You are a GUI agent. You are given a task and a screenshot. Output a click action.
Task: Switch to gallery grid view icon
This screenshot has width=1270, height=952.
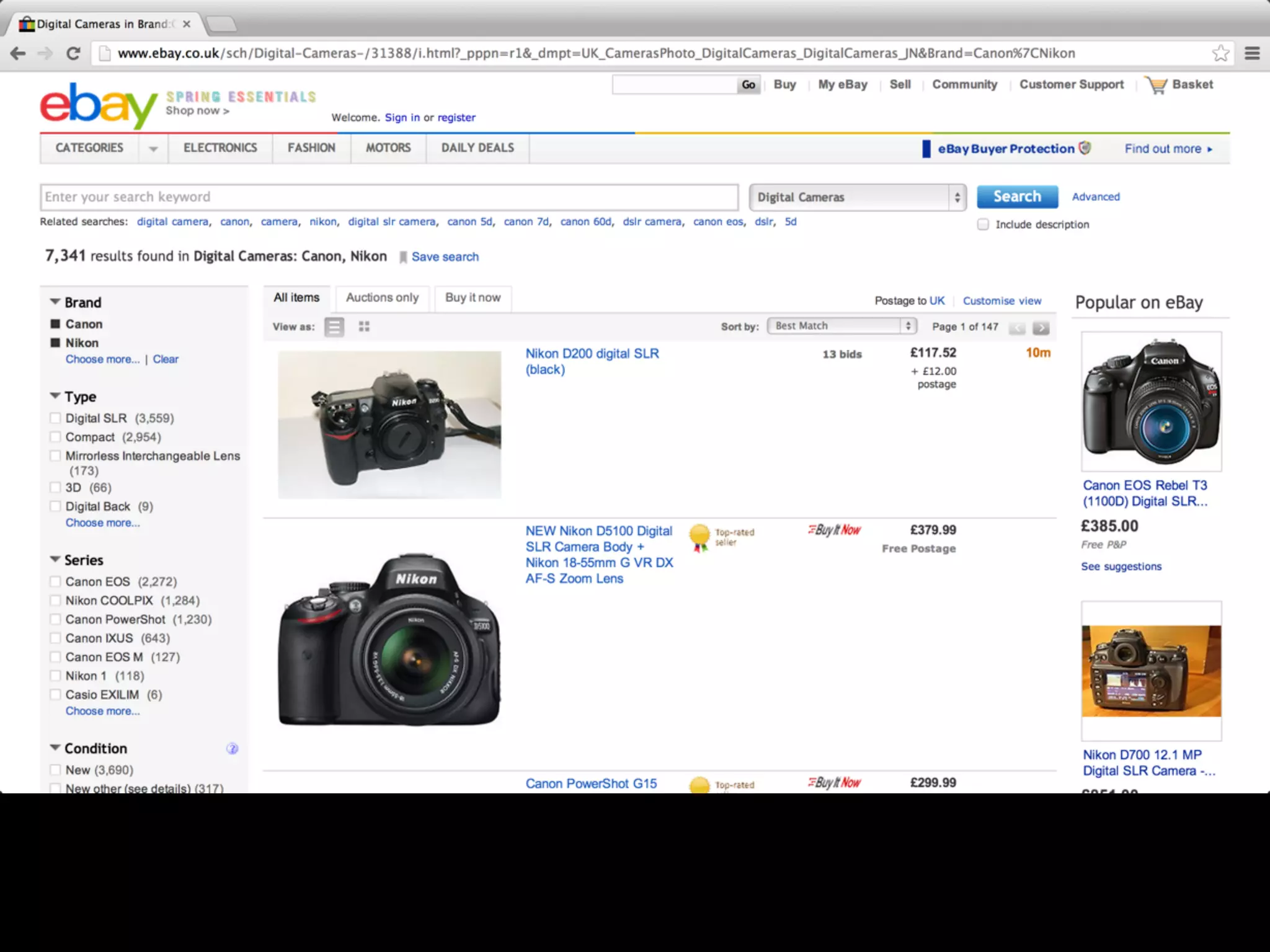[x=364, y=327]
